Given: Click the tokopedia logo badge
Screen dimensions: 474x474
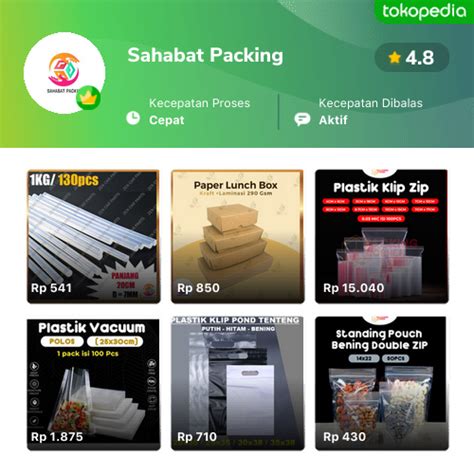Looking at the screenshot, I should tap(424, 11).
